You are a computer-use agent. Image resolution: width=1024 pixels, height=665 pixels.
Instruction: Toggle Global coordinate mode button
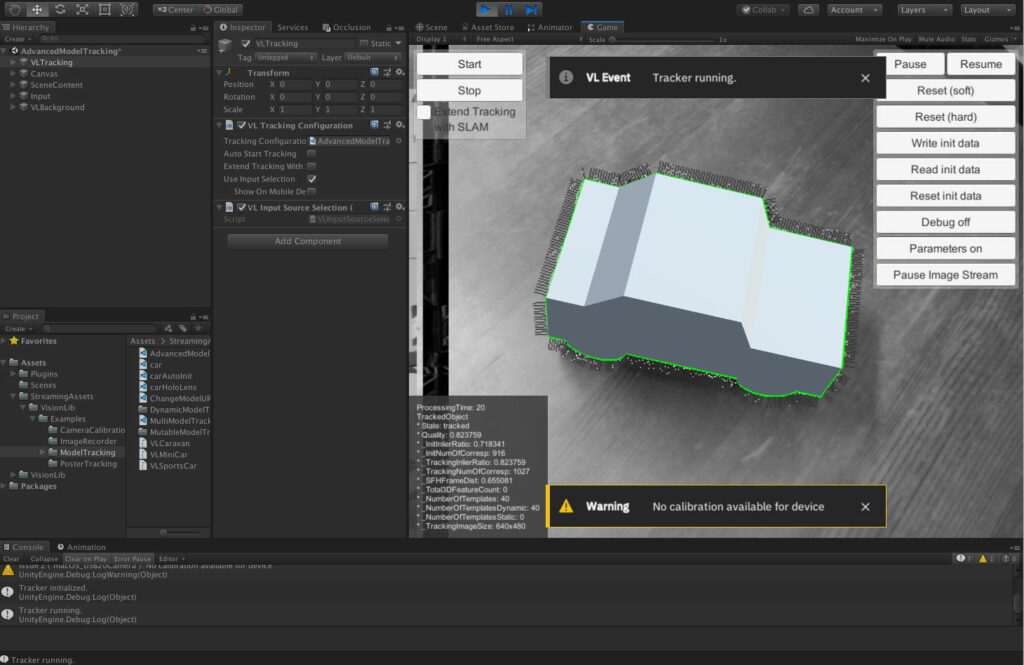point(221,10)
